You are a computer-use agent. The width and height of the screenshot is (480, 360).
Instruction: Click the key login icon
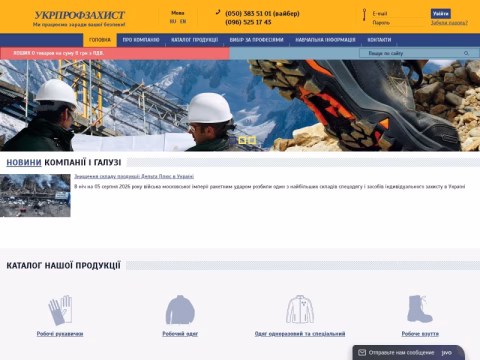364,15
